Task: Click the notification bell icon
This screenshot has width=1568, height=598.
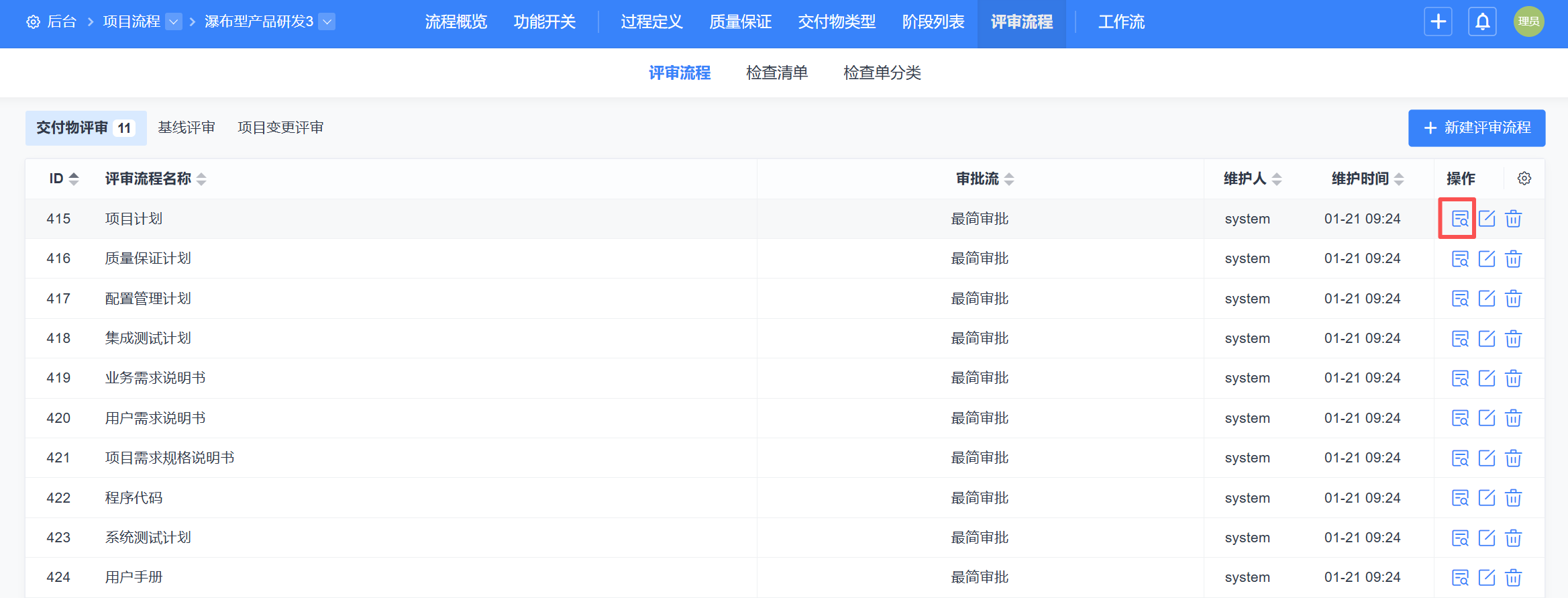Action: [1482, 21]
